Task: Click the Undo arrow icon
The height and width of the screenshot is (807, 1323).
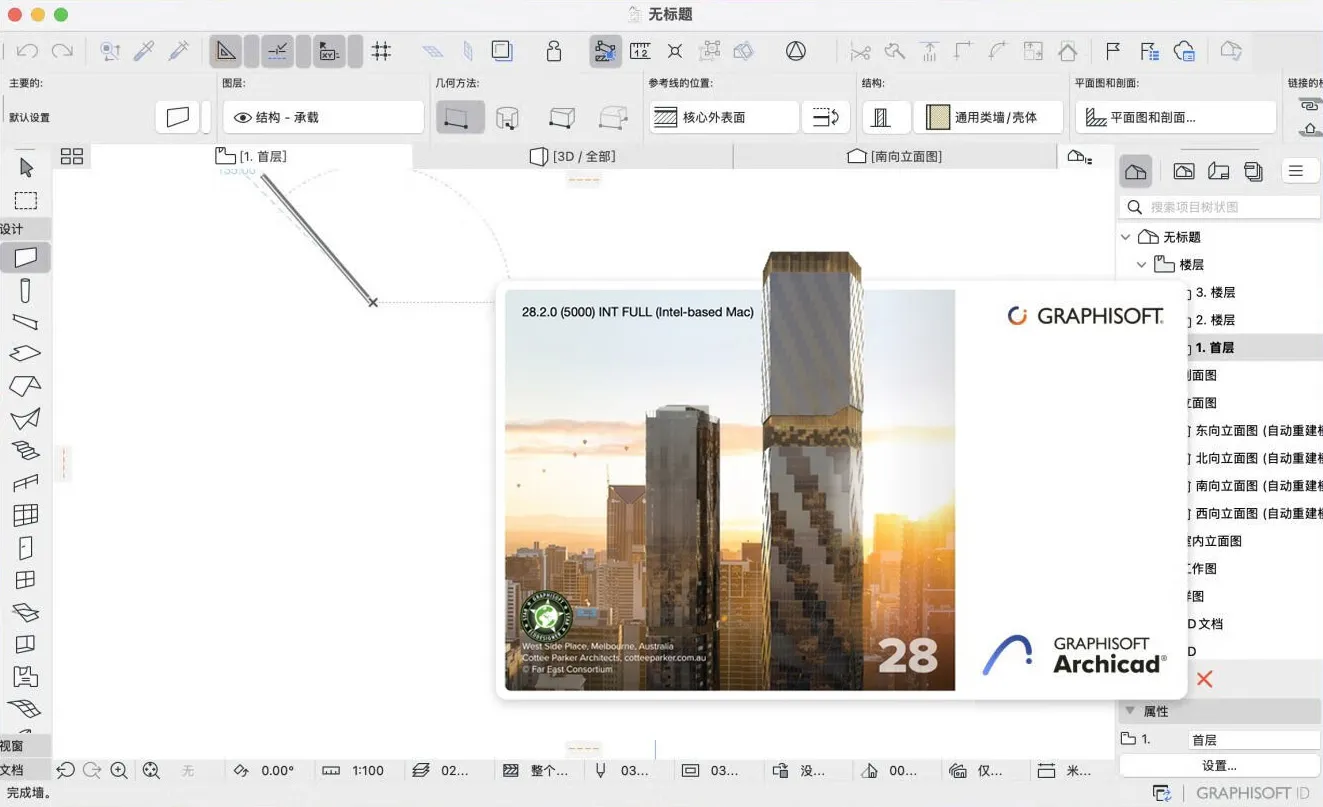Action: click(x=28, y=51)
